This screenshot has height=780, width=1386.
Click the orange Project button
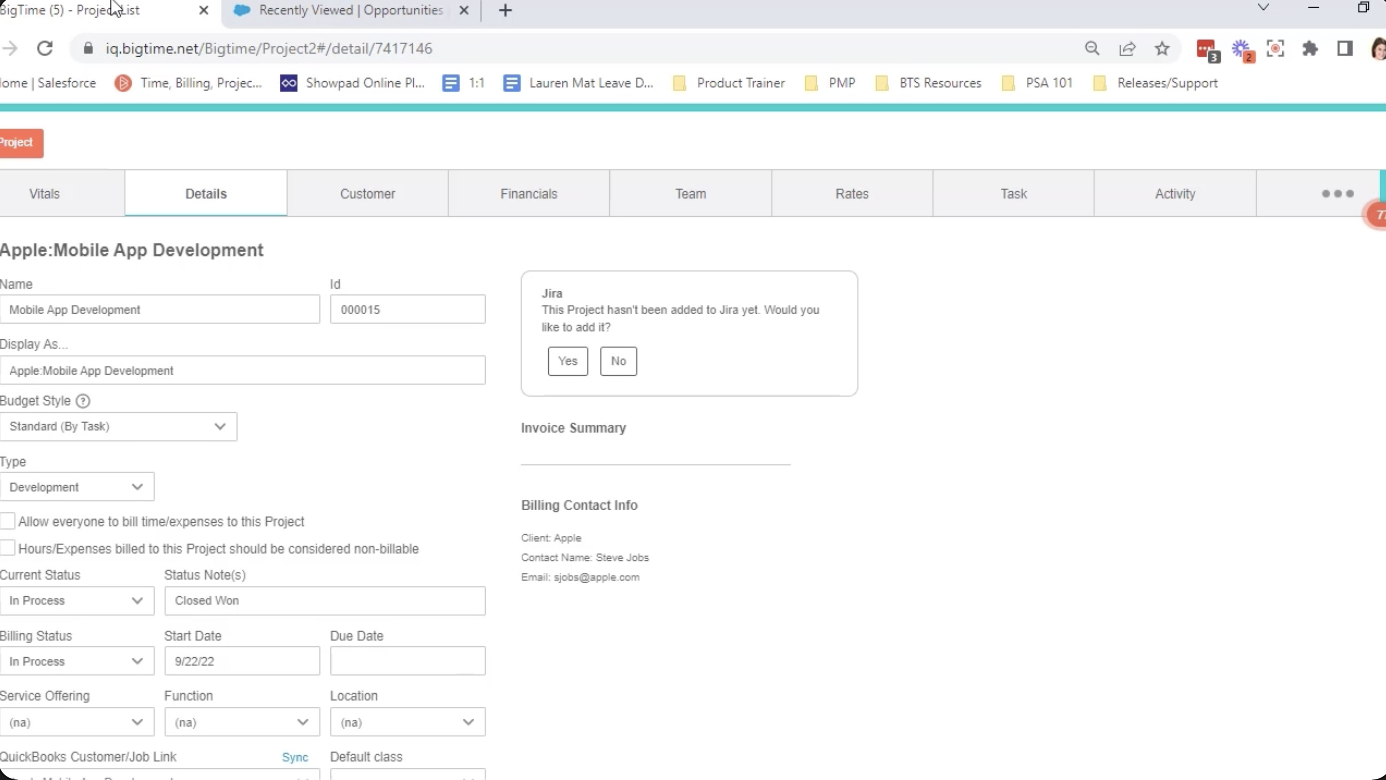pyautogui.click(x=20, y=143)
